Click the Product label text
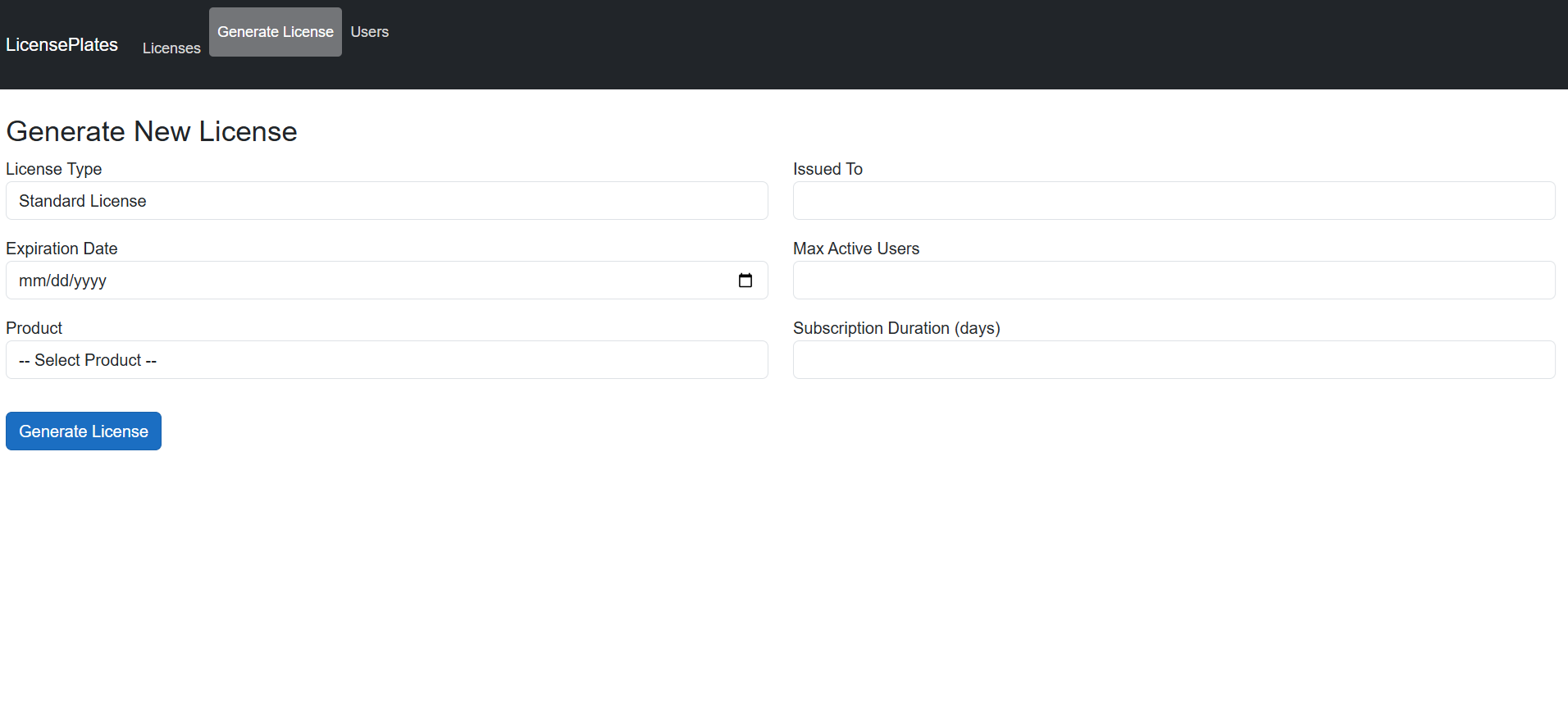This screenshot has width=1568, height=712. point(34,328)
